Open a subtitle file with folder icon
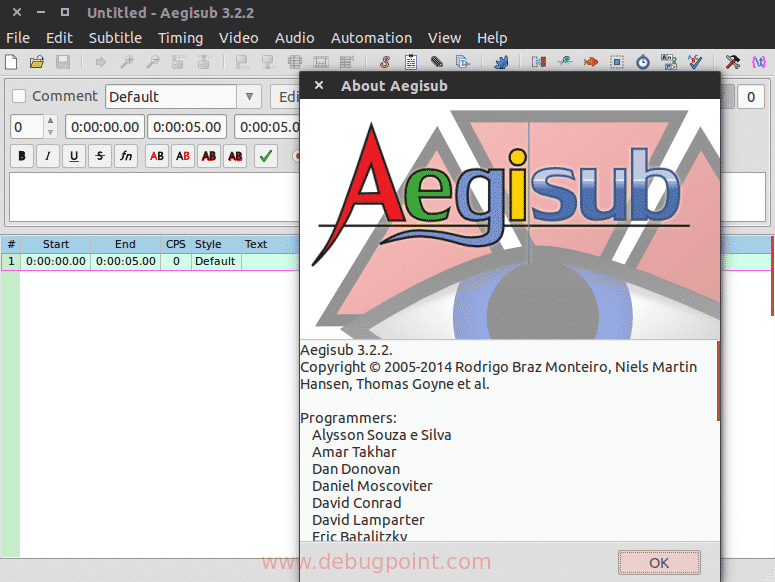 click(x=37, y=62)
